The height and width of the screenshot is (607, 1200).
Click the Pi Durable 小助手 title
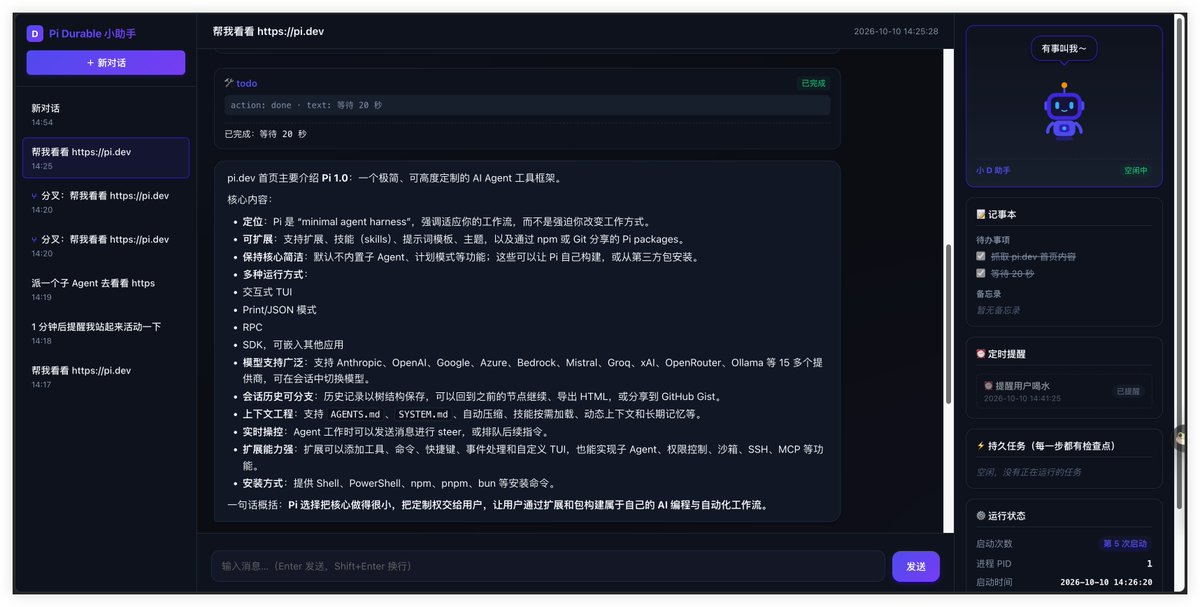[x=92, y=34]
